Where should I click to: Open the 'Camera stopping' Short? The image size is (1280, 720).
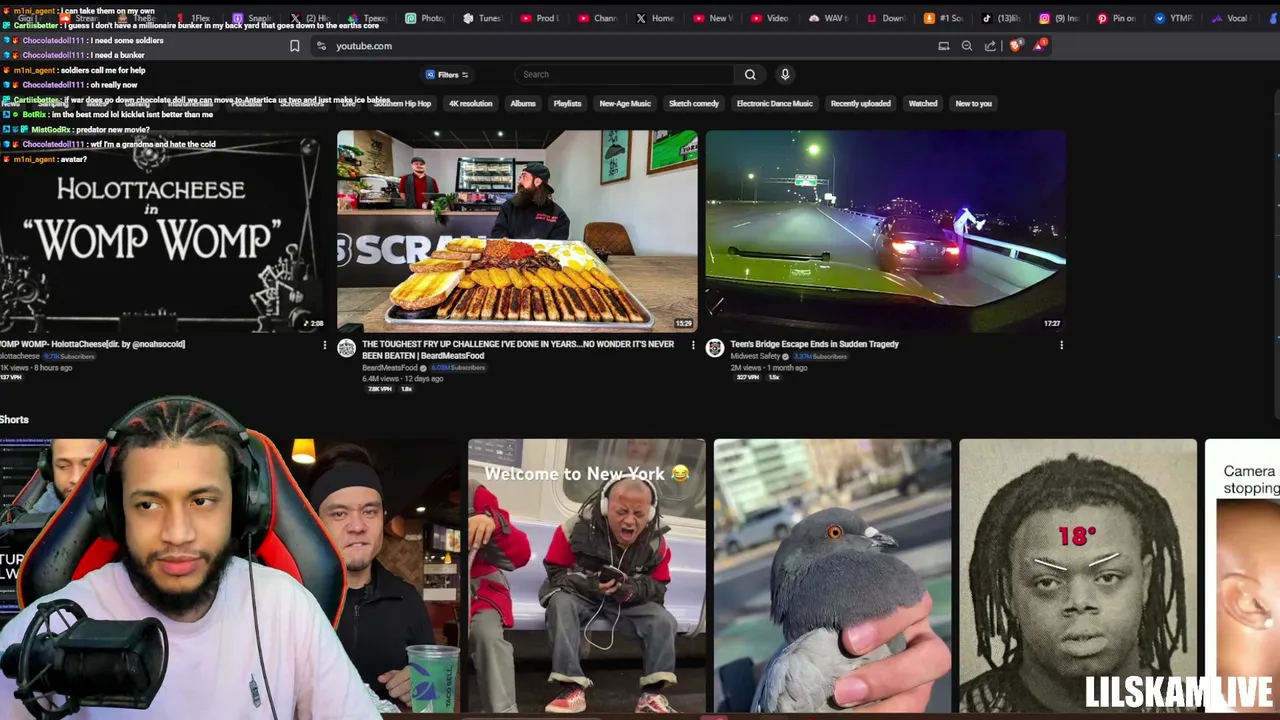tap(1243, 576)
